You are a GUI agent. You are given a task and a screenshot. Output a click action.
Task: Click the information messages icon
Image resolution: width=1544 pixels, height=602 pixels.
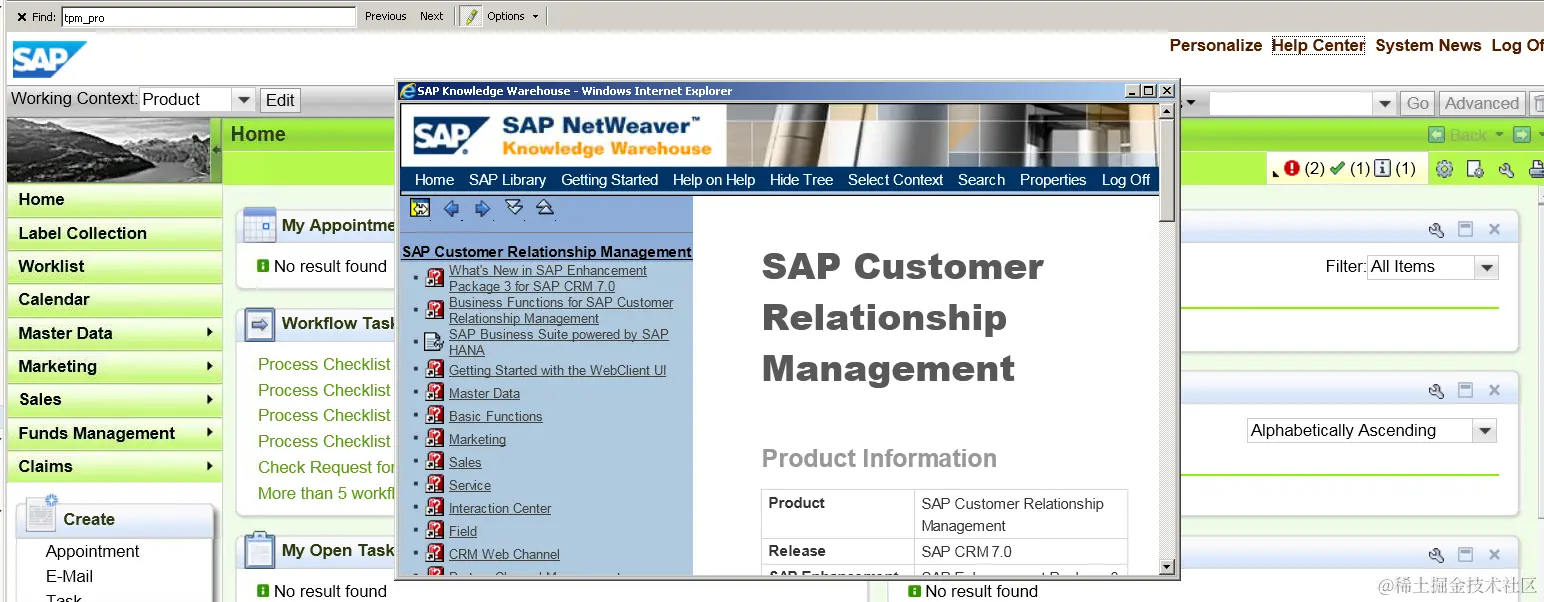point(1382,168)
